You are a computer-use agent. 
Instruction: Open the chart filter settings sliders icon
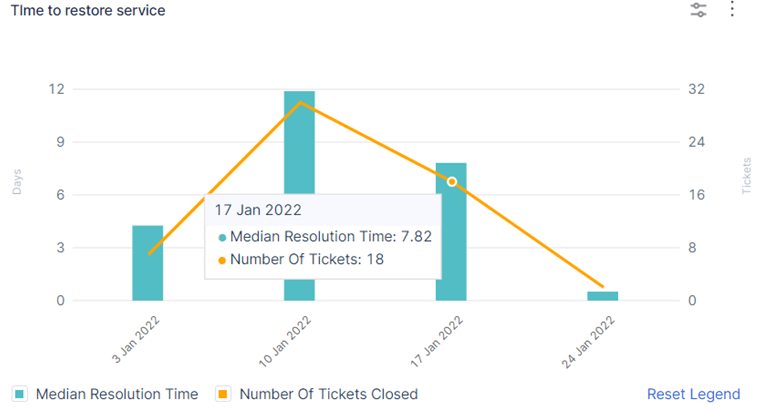pos(698,10)
